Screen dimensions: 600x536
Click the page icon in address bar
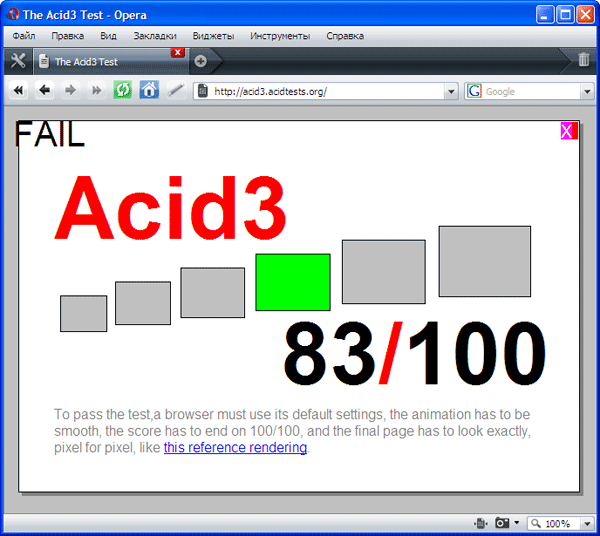[203, 91]
